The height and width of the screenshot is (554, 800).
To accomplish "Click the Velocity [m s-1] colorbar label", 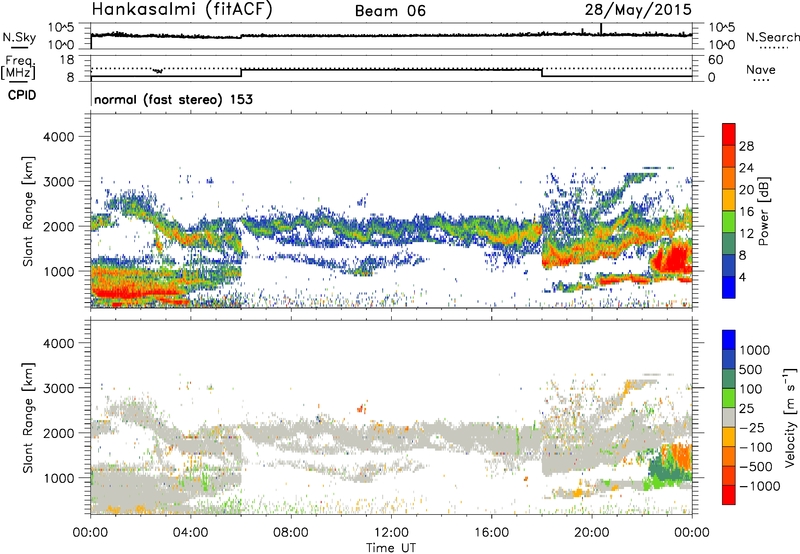I will tap(790, 417).
